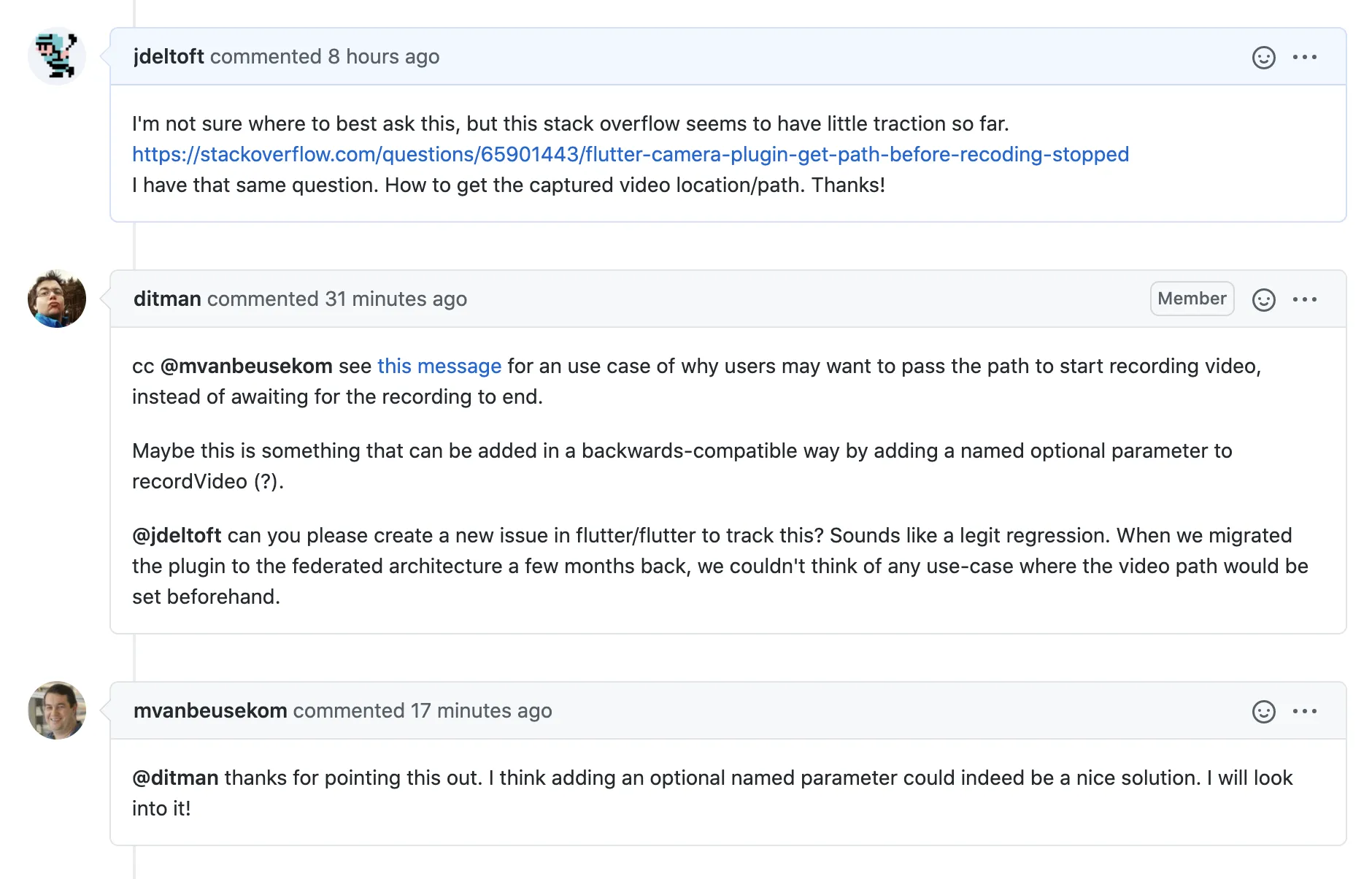Screen dimensions: 1372x879
Task: Open ditman username in comment header
Action: tap(167, 299)
